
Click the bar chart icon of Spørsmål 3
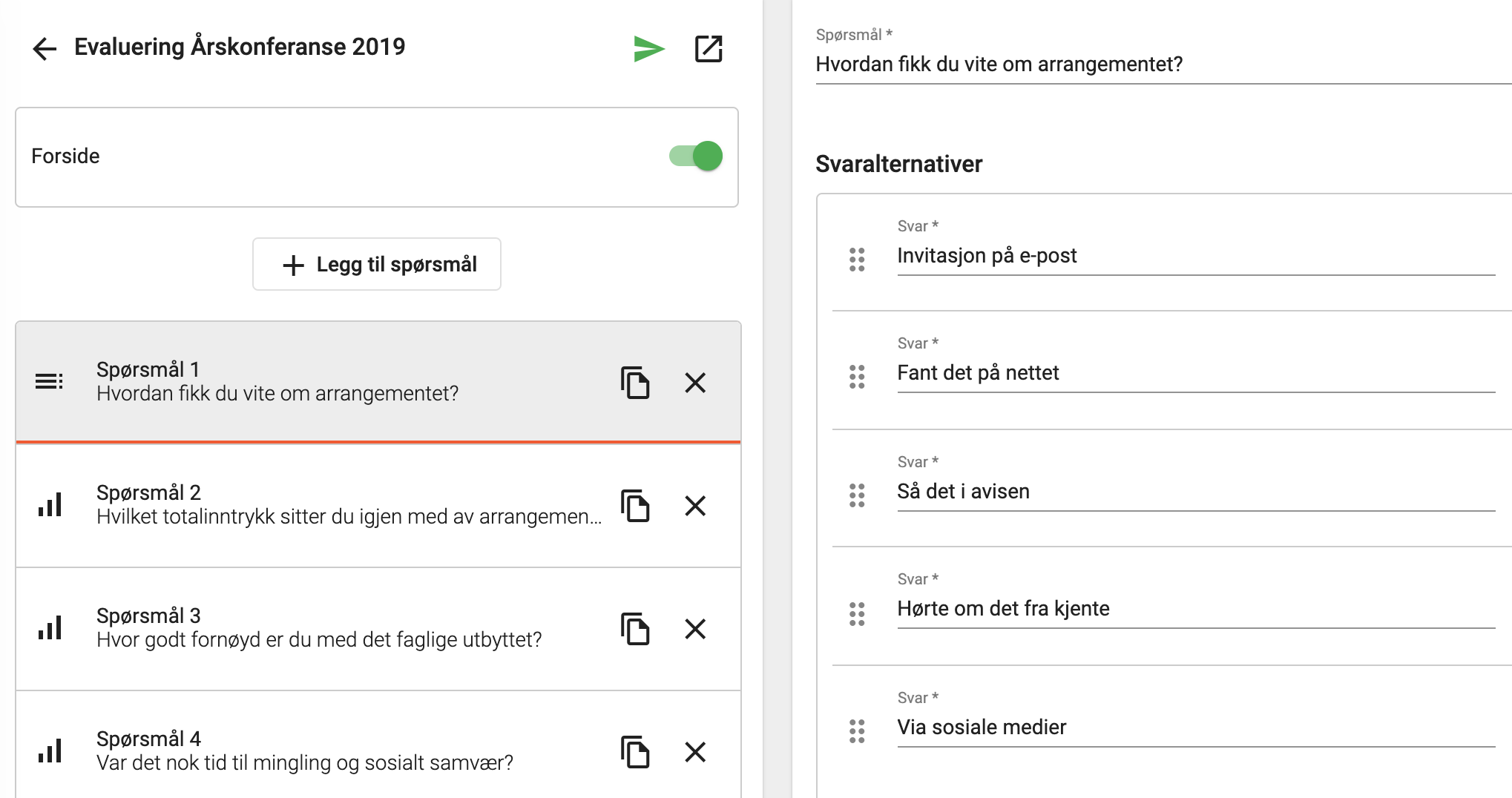pyautogui.click(x=50, y=628)
